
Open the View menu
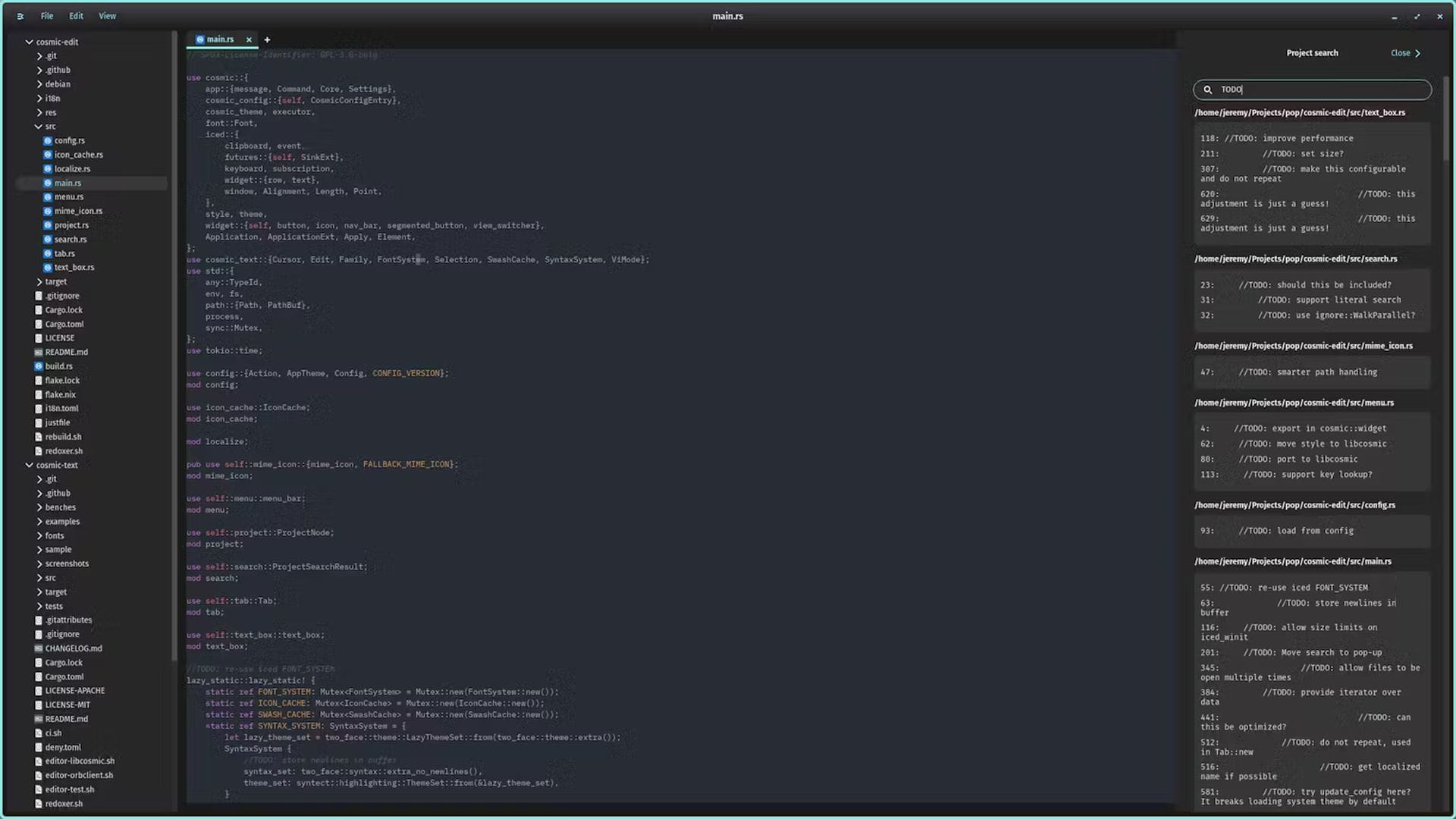pyautogui.click(x=107, y=16)
